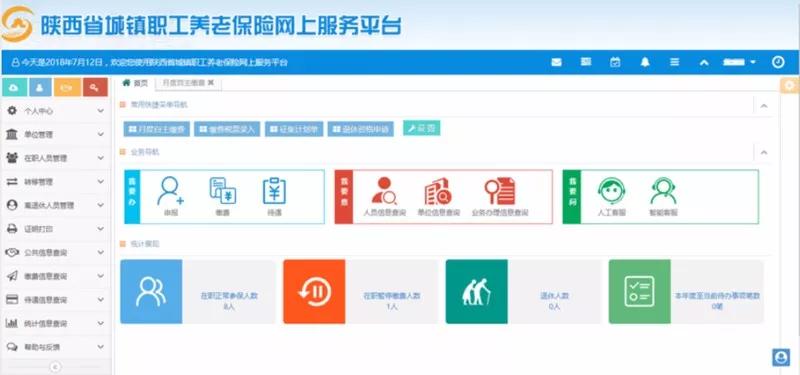Switch to the 月度自主缴费 tab
This screenshot has height=375, width=800.
tap(184, 83)
